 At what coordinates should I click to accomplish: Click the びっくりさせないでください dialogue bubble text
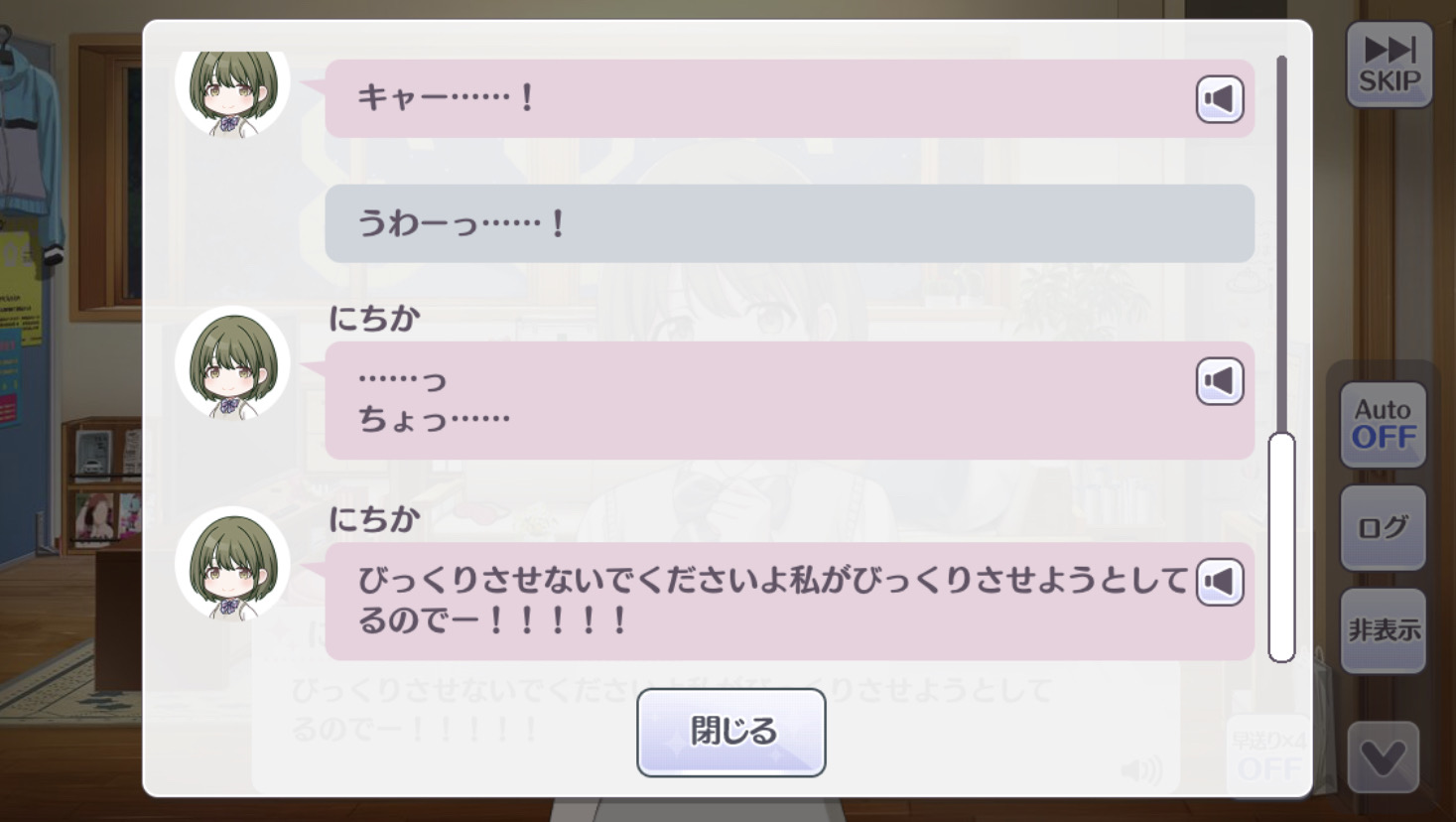point(773,601)
